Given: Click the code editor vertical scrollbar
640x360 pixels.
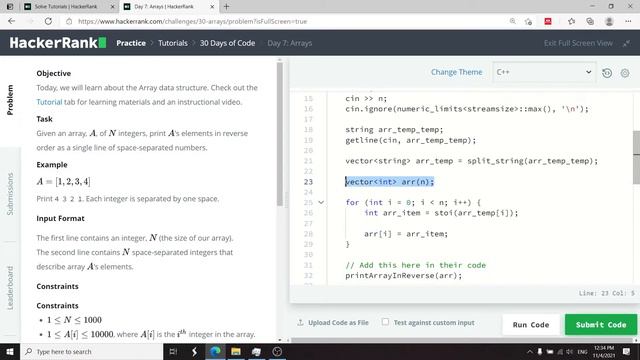Looking at the screenshot, I should tap(636, 157).
